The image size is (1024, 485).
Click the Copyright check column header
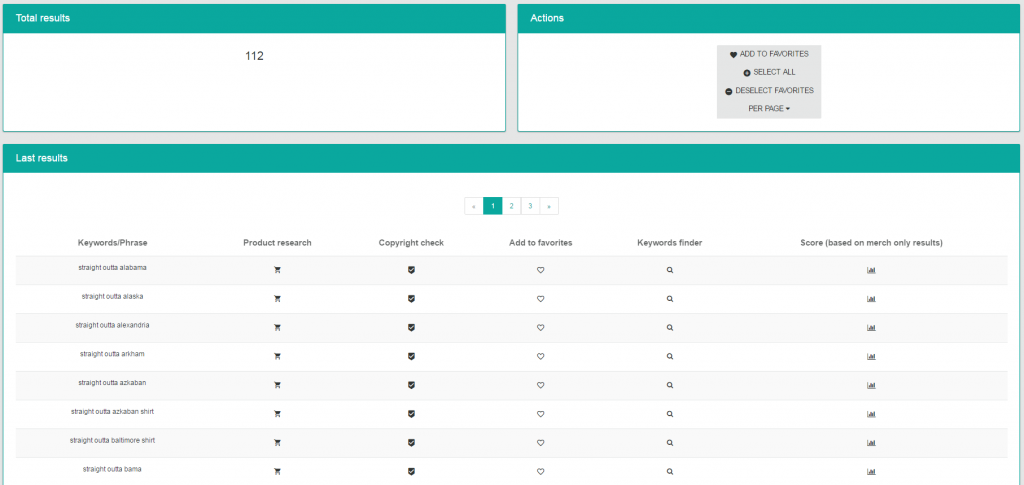(x=411, y=243)
